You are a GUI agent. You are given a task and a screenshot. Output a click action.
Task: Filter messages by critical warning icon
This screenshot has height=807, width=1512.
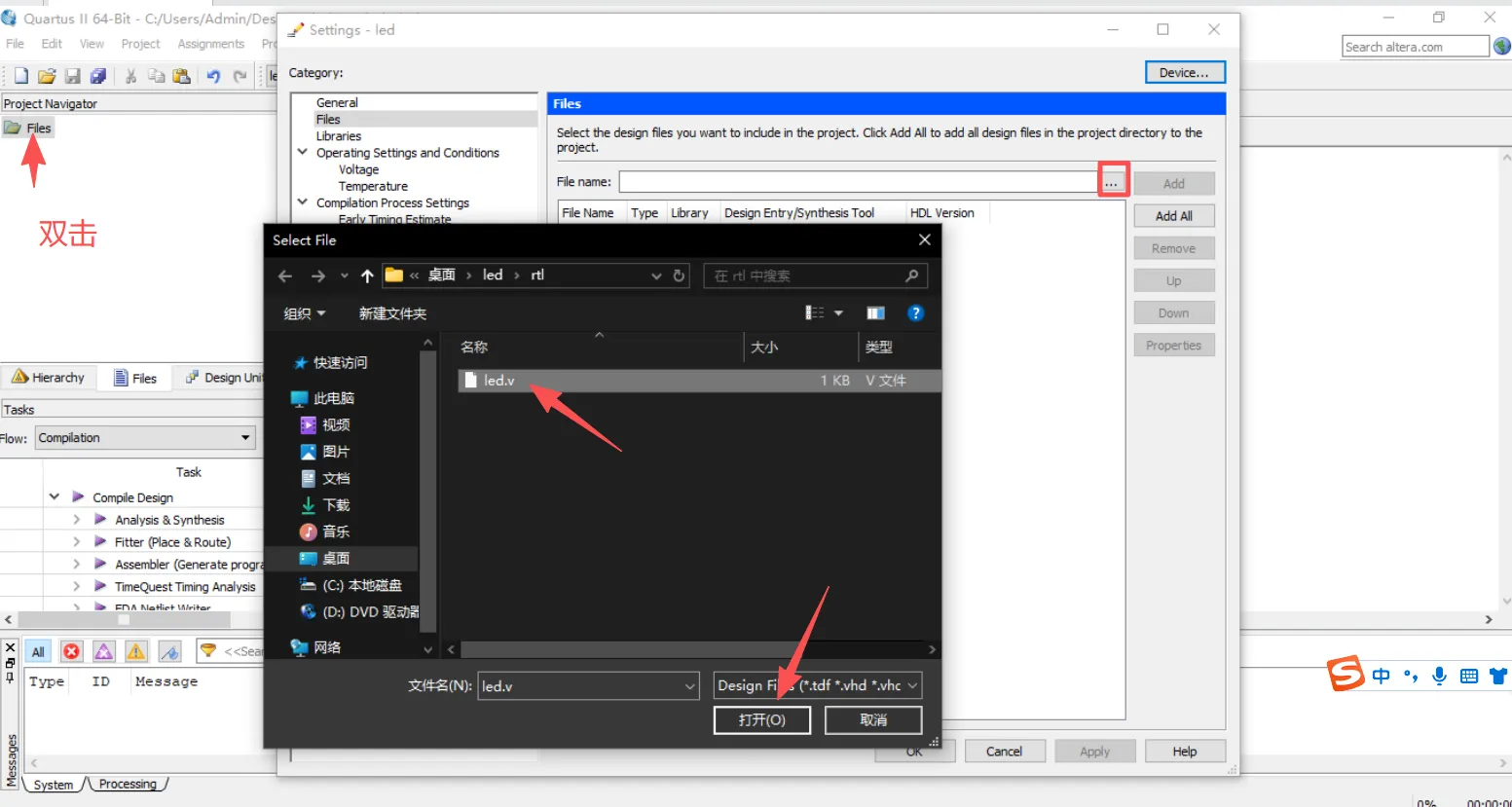click(x=104, y=651)
